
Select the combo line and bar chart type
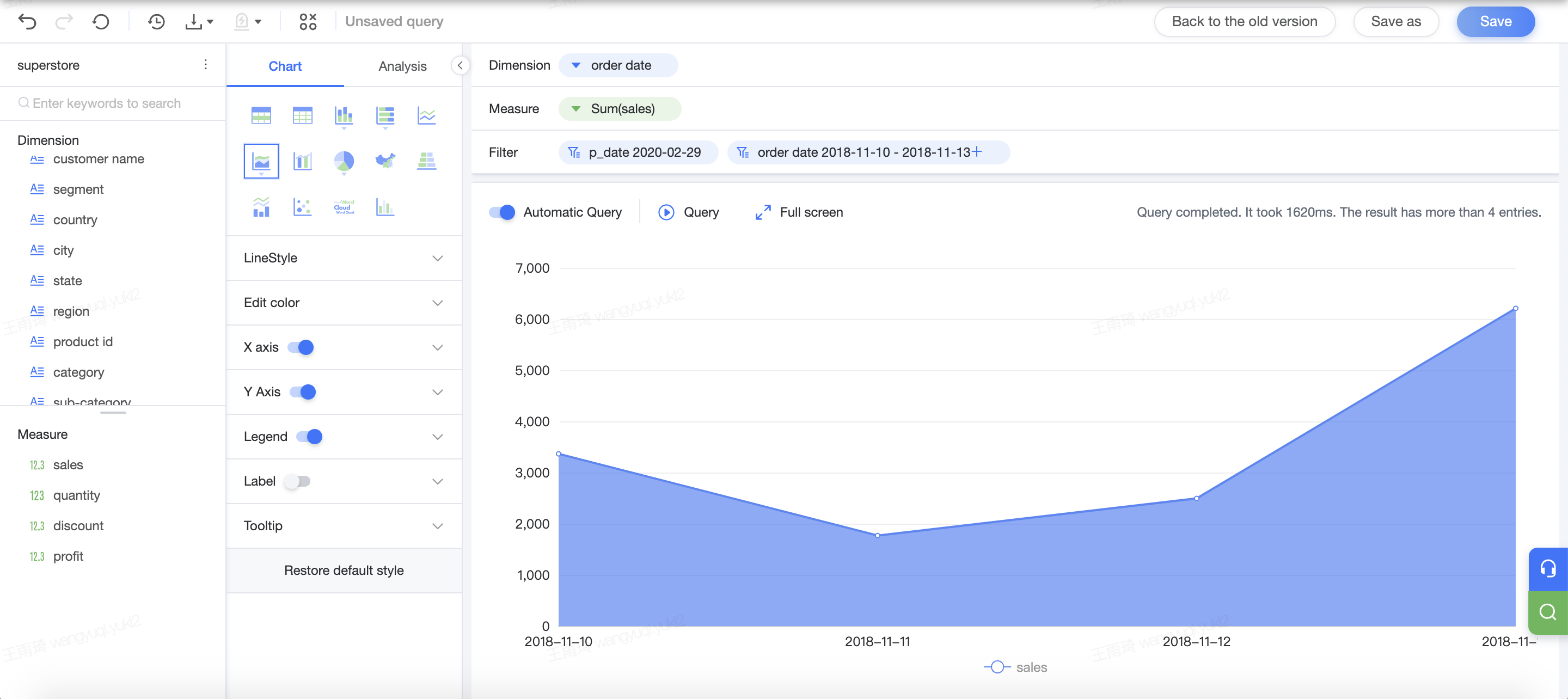[261, 207]
